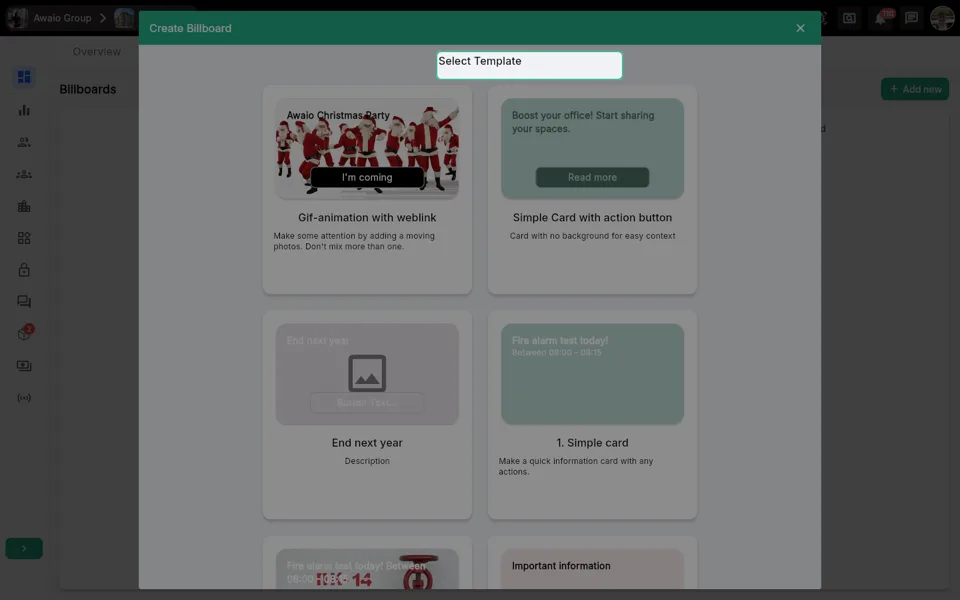
Task: Open the messages icon in the top bar
Action: click(x=912, y=18)
